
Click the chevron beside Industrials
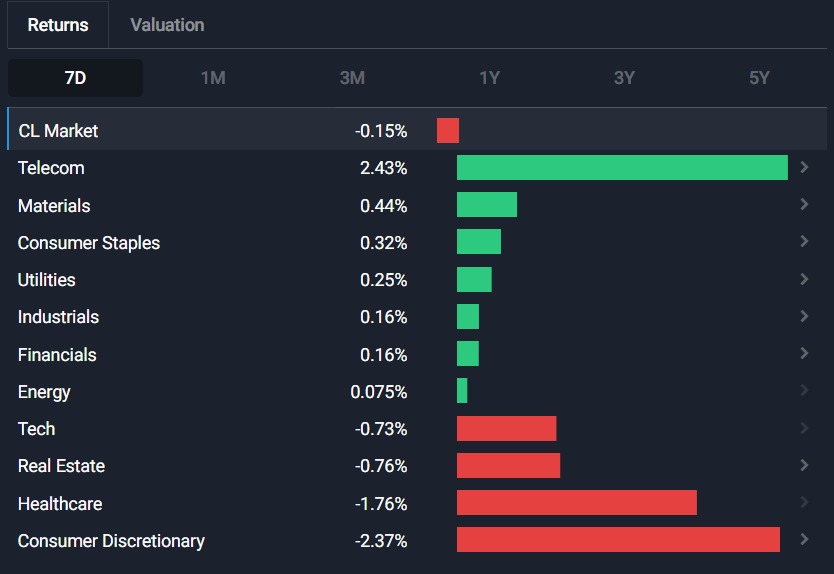(x=805, y=316)
